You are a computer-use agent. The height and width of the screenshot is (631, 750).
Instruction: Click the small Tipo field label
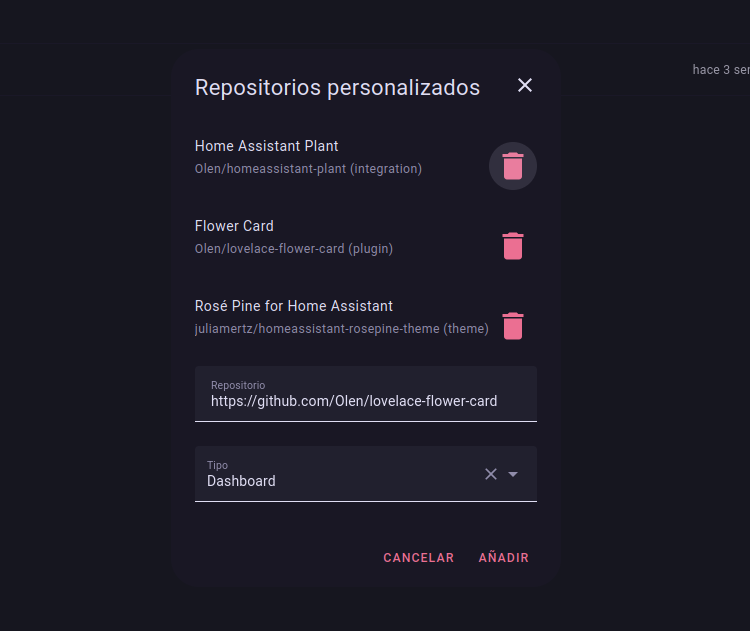(x=217, y=465)
